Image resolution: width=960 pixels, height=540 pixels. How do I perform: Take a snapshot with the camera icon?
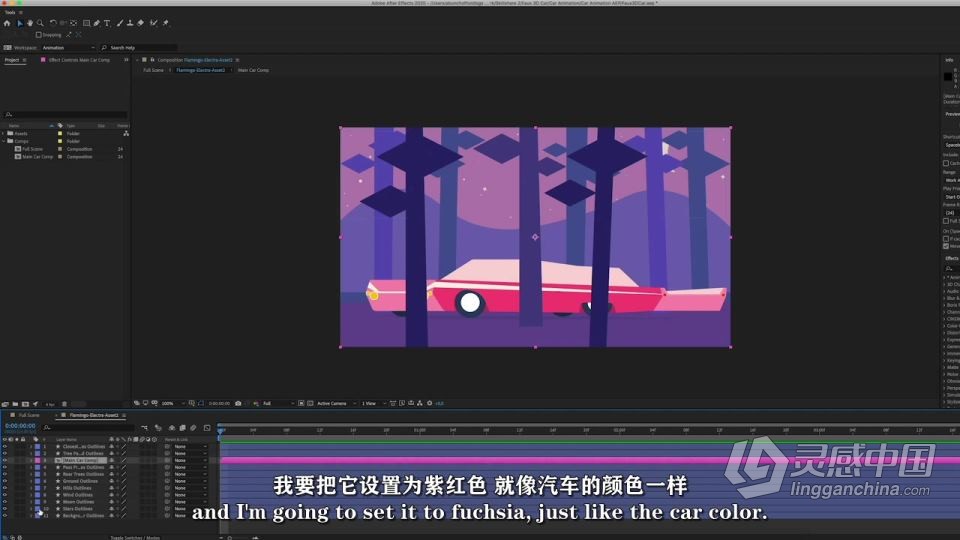click(238, 403)
